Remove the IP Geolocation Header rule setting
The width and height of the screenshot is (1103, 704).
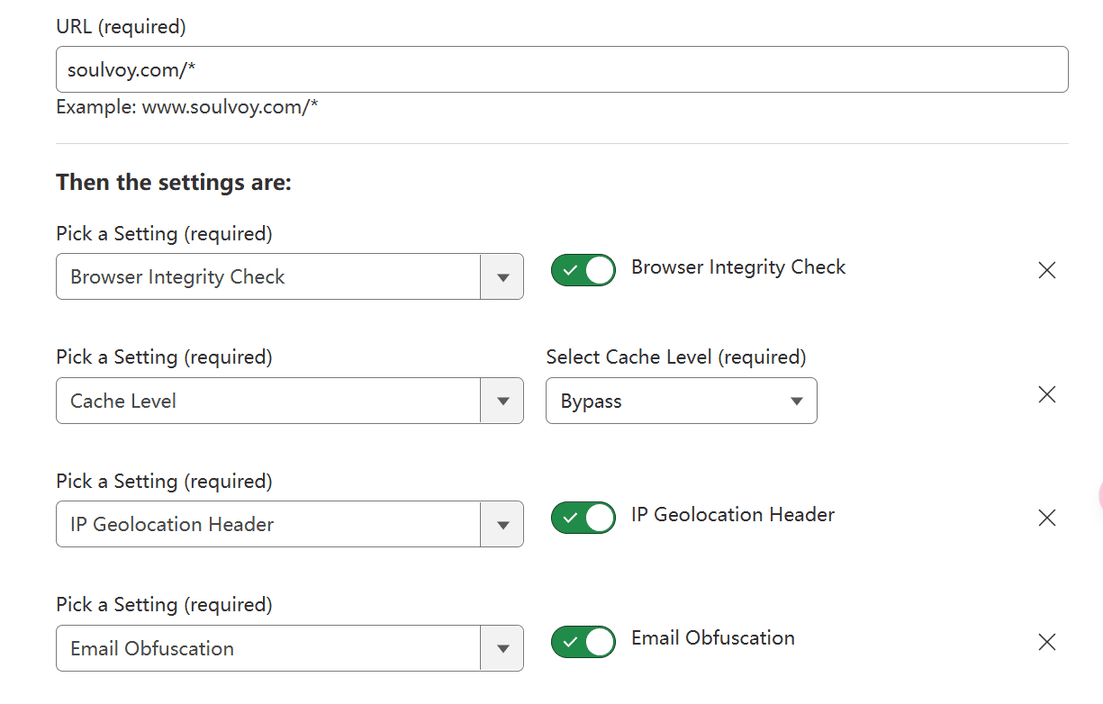[1046, 517]
